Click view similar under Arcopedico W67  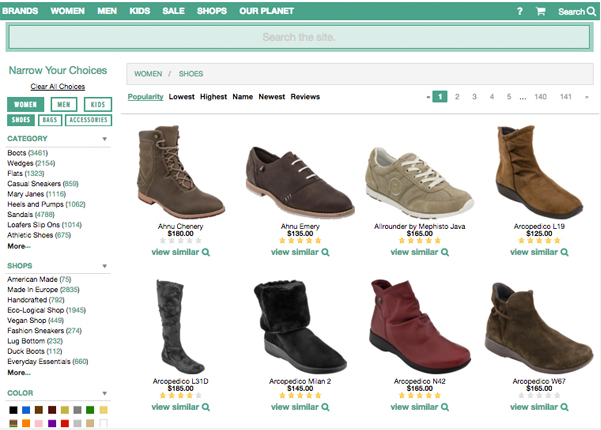tap(539, 407)
